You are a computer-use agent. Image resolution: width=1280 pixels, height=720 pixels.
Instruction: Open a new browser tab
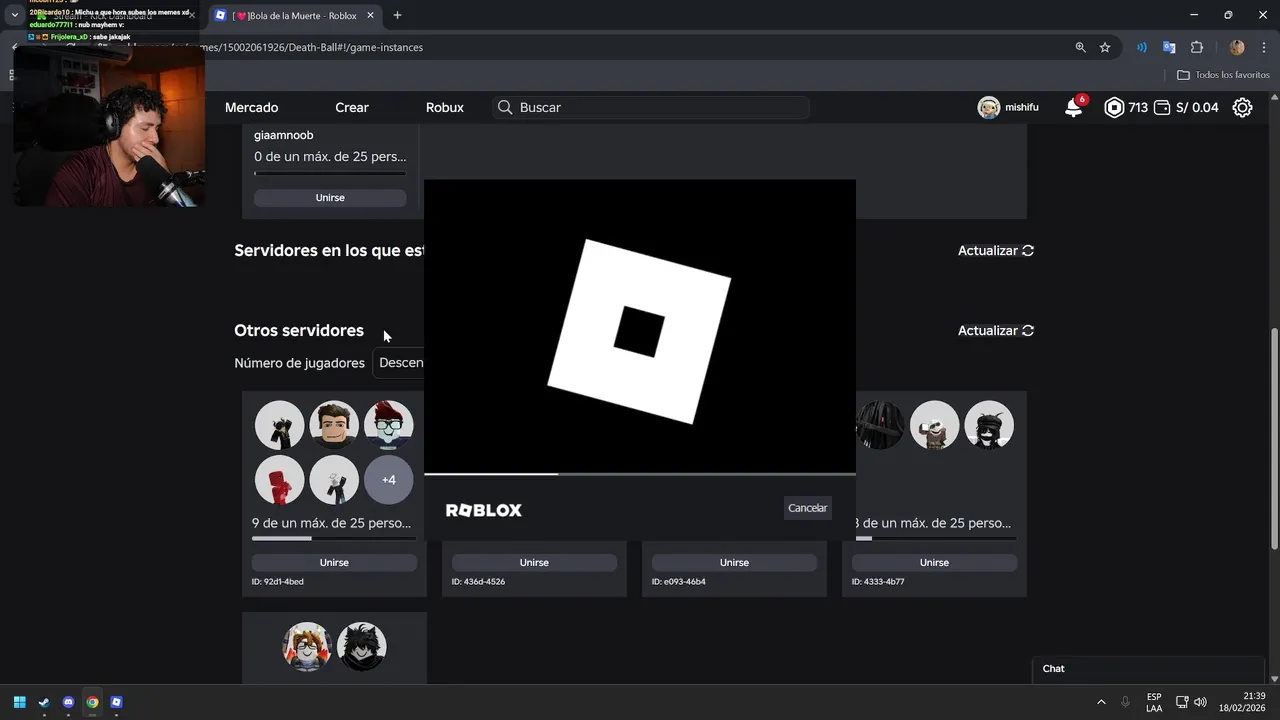point(397,15)
